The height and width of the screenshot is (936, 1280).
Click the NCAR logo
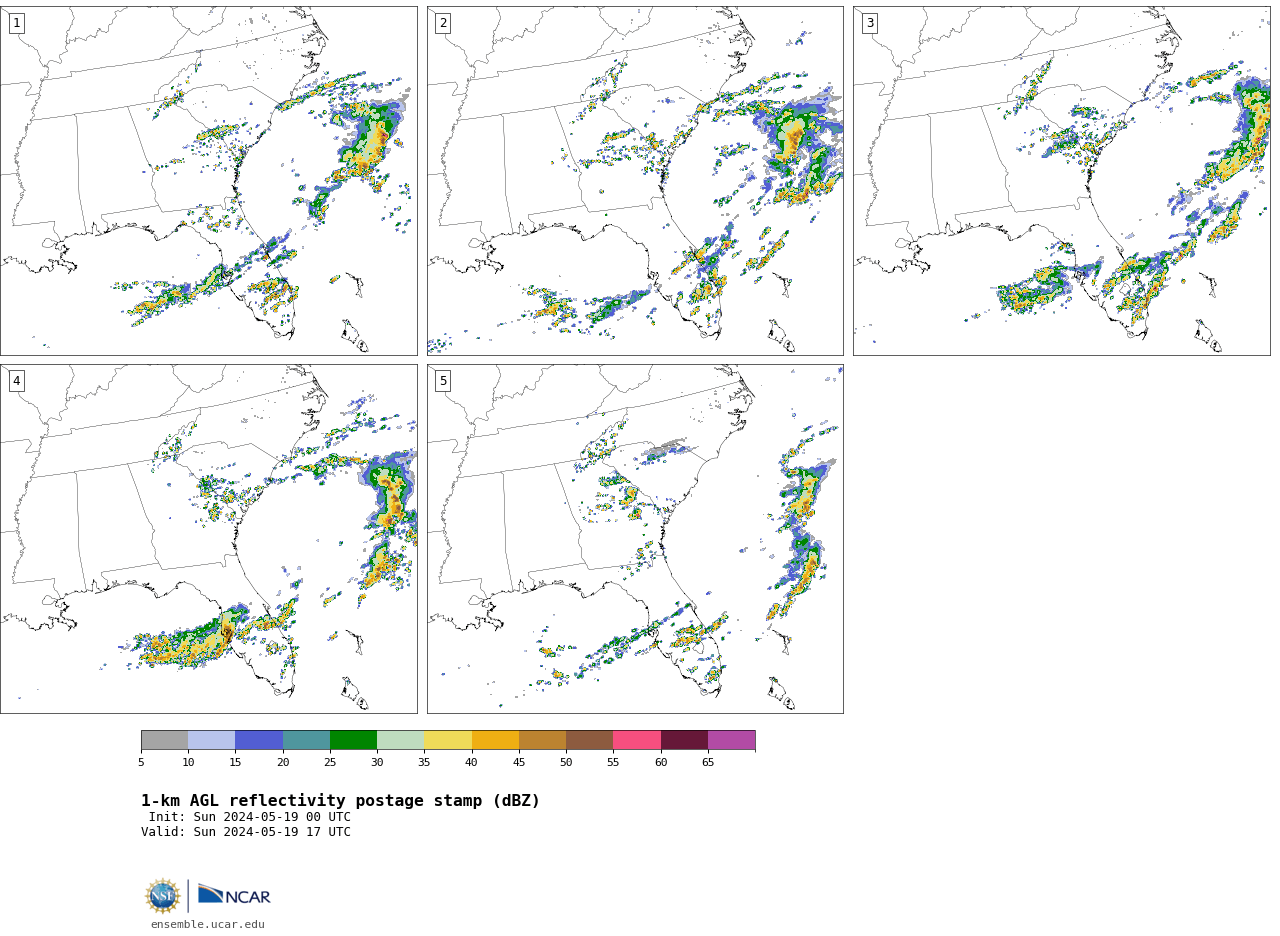(x=234, y=896)
